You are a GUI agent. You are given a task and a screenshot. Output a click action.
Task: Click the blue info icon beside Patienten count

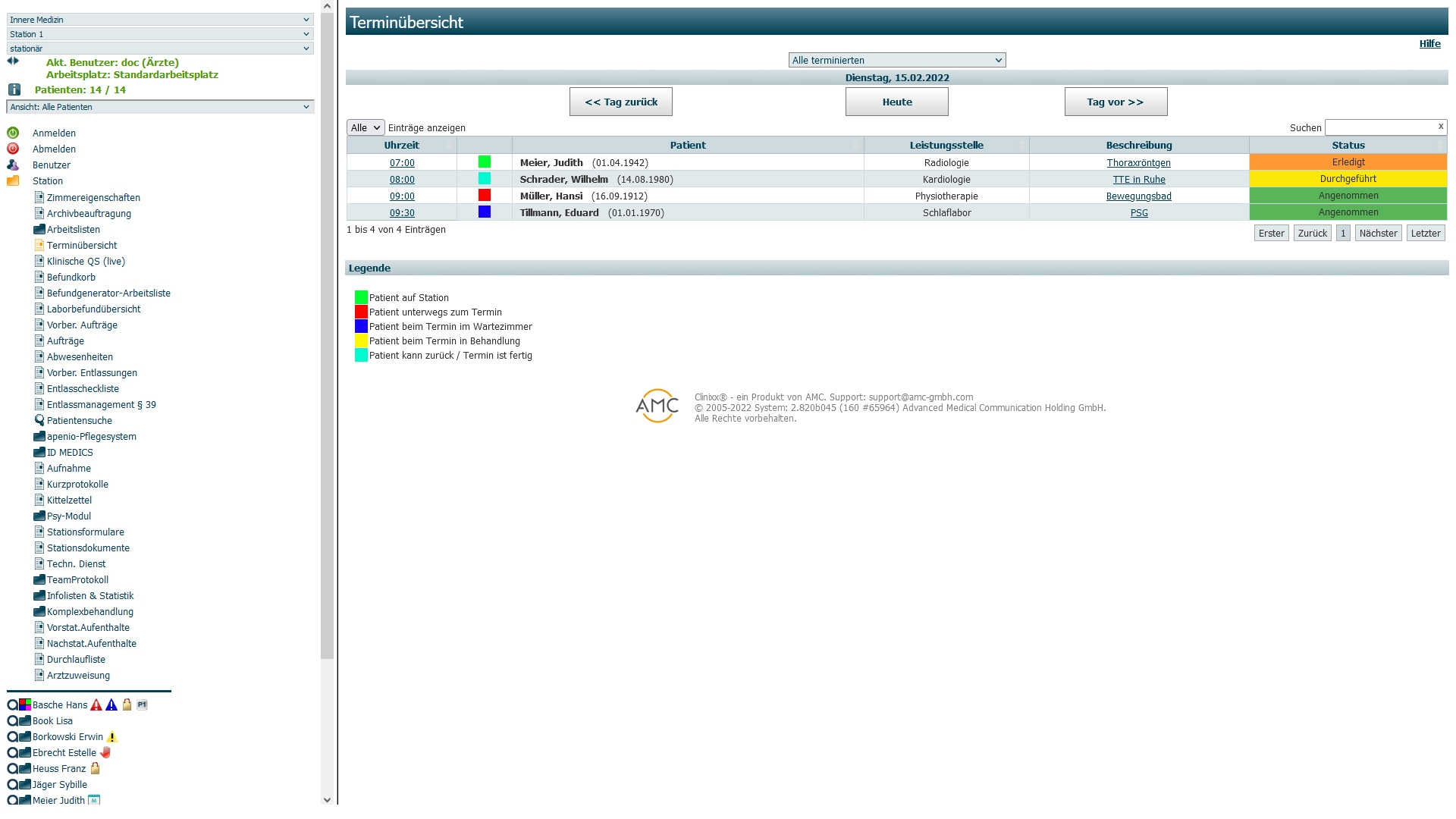point(14,89)
